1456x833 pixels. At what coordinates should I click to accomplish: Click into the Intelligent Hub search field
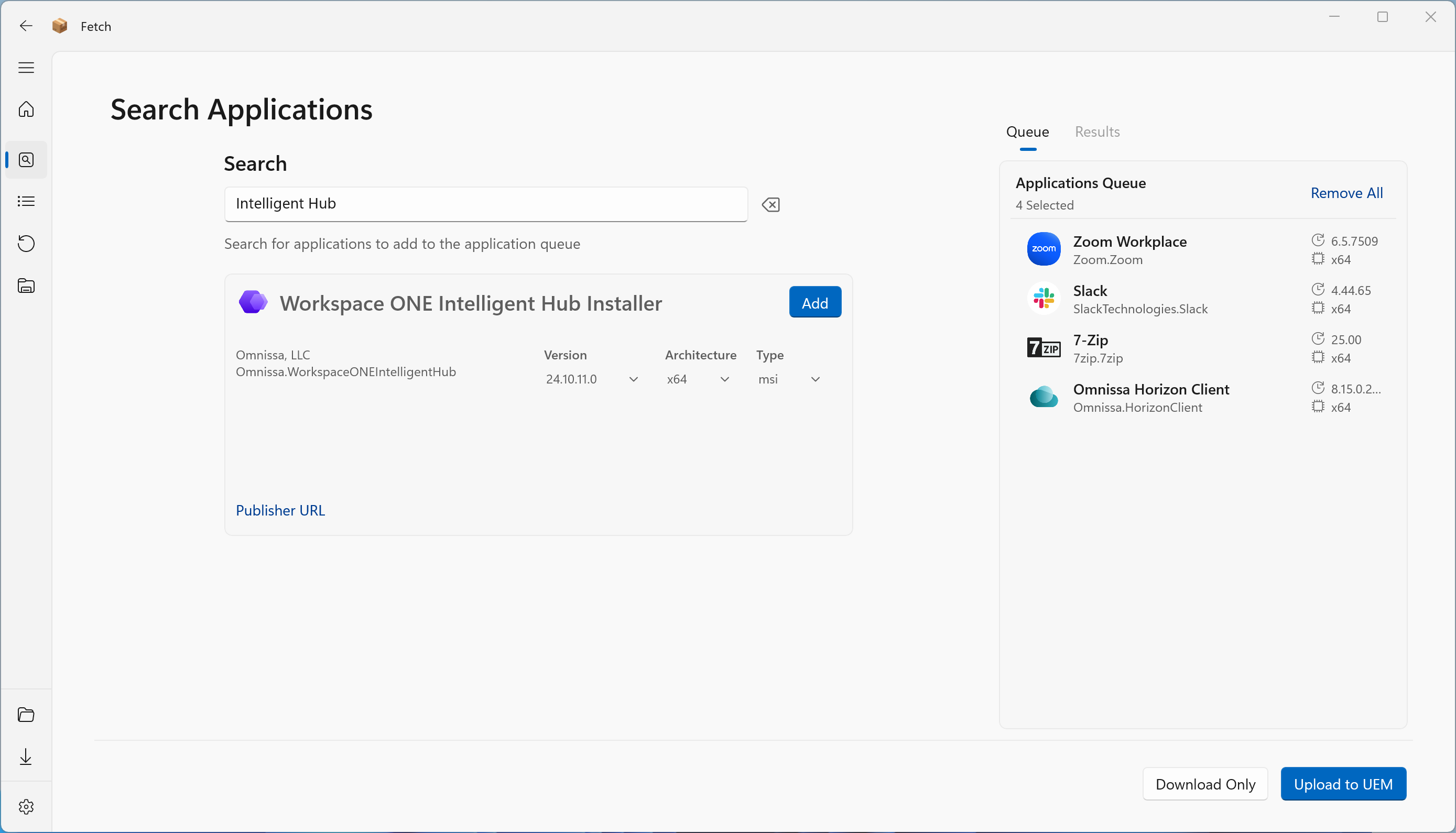pyautogui.click(x=485, y=204)
